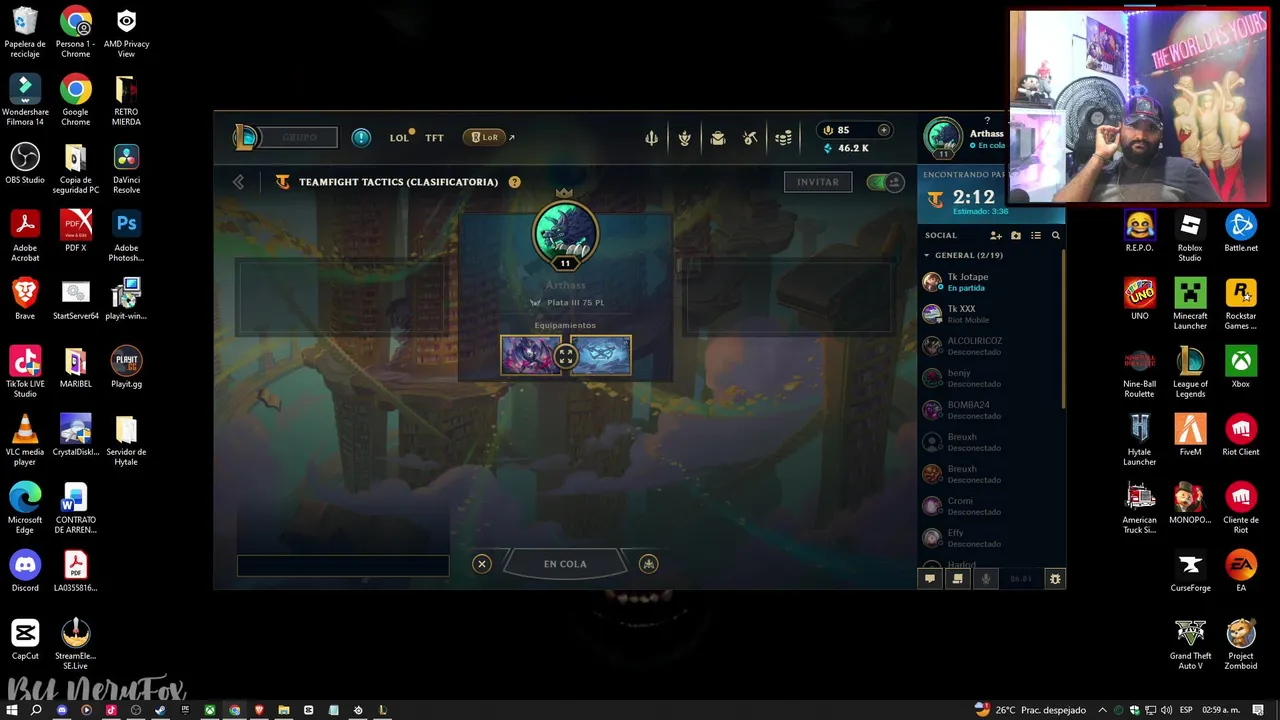The image size is (1280, 720).
Task: Open Minecraft Launcher desktop shortcut
Action: point(1190,305)
